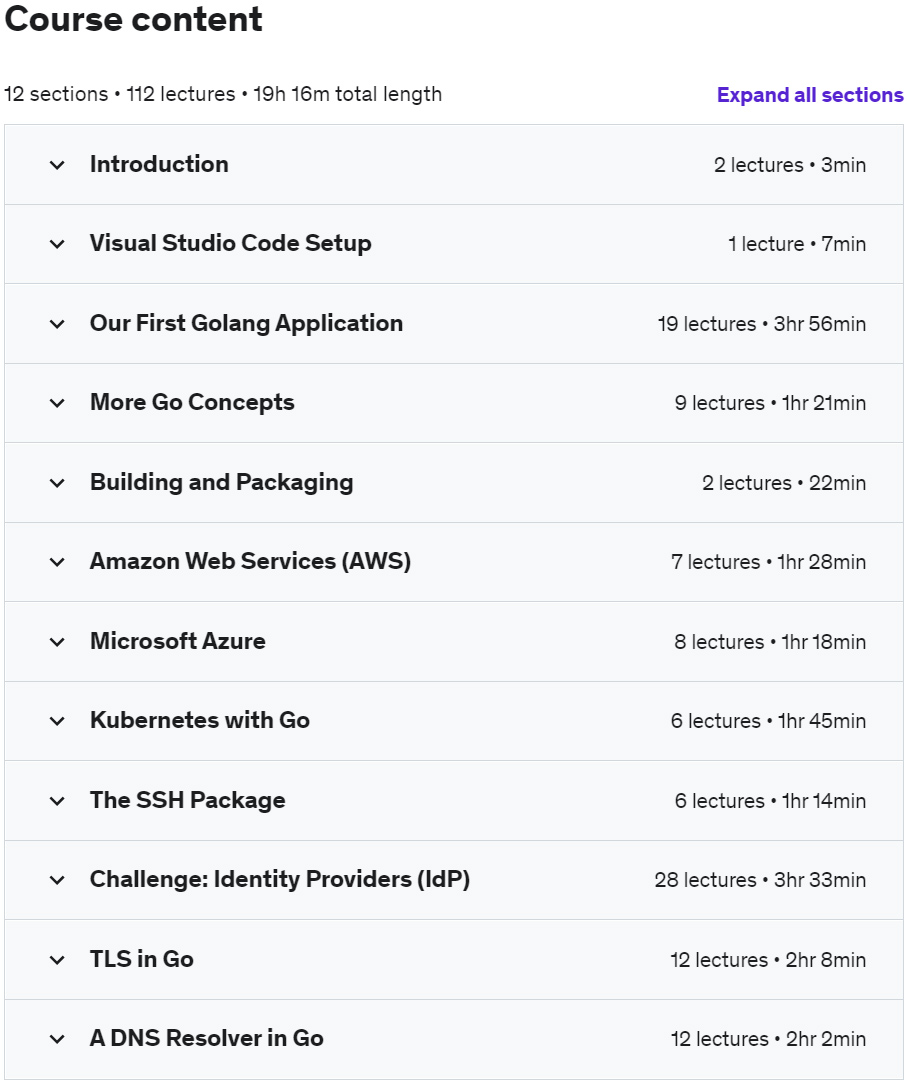
Task: Open the Challenge: Identity Providers section title
Action: pyautogui.click(x=279, y=880)
